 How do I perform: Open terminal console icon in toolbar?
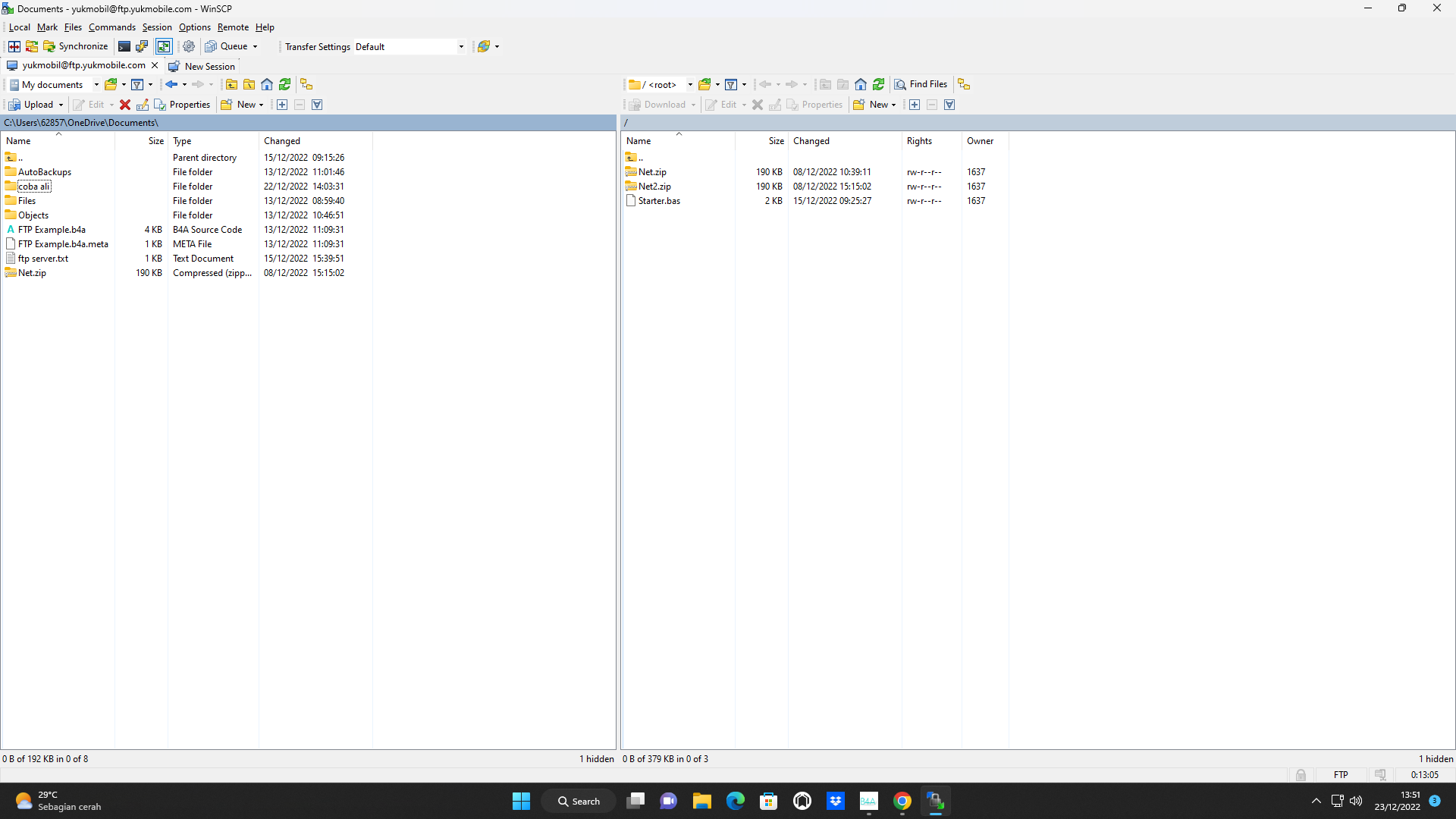coord(124,46)
